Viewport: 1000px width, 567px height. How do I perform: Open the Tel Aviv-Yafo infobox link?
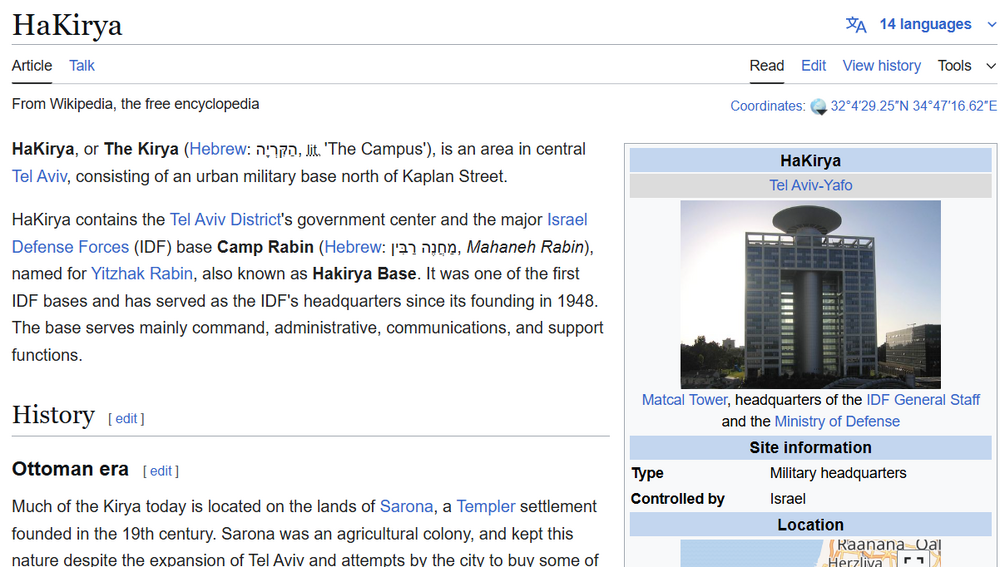click(x=810, y=185)
